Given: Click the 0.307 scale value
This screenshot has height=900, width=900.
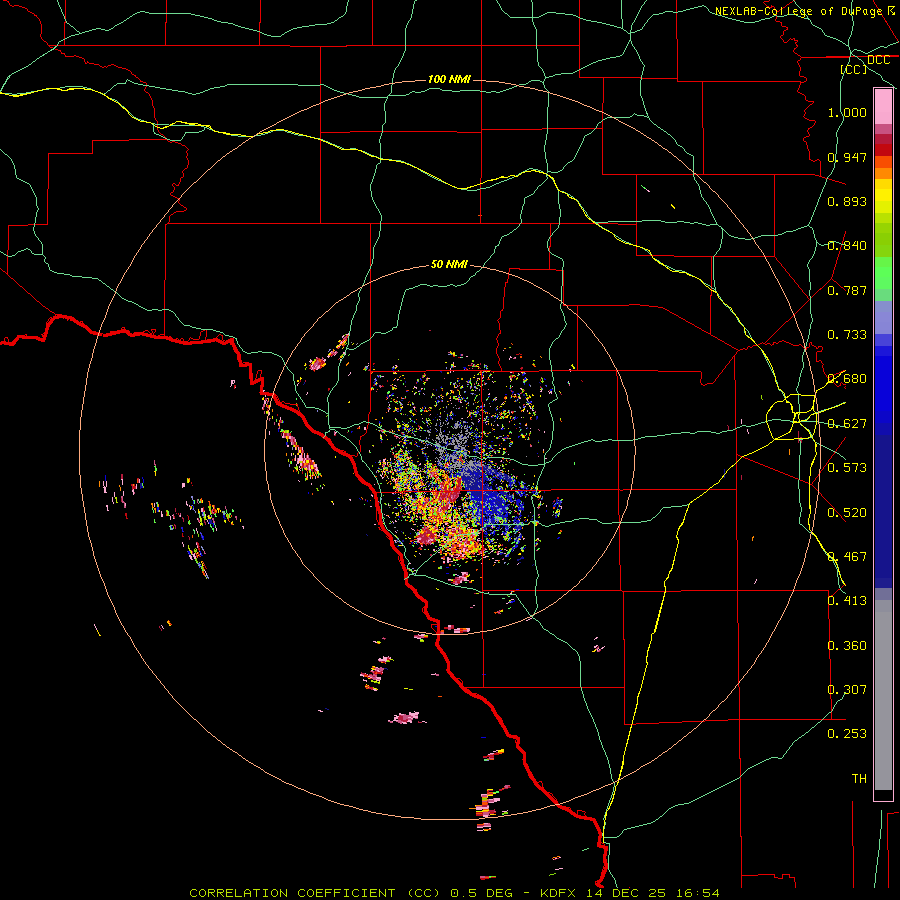Looking at the screenshot, I should pos(847,690).
